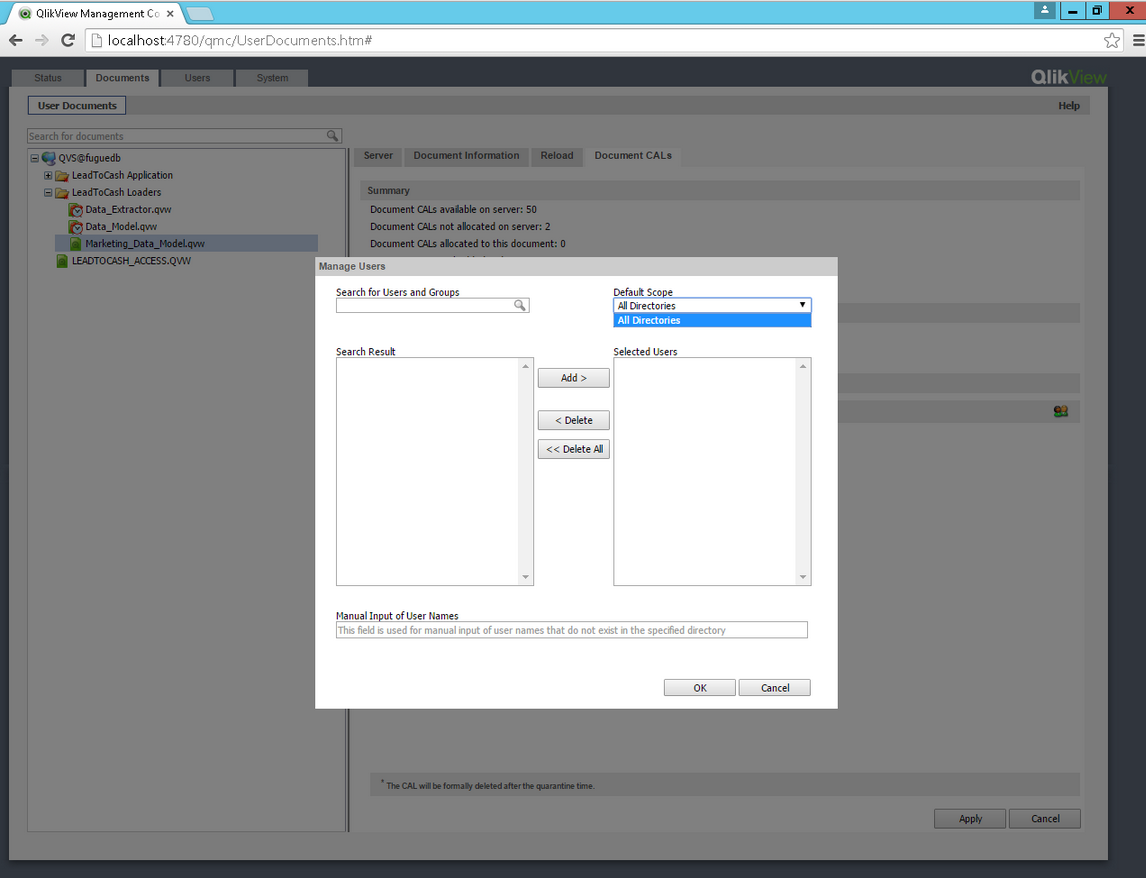The image size is (1146, 878).
Task: Collapse the QVS@fuguedb tree node
Action: (34, 158)
